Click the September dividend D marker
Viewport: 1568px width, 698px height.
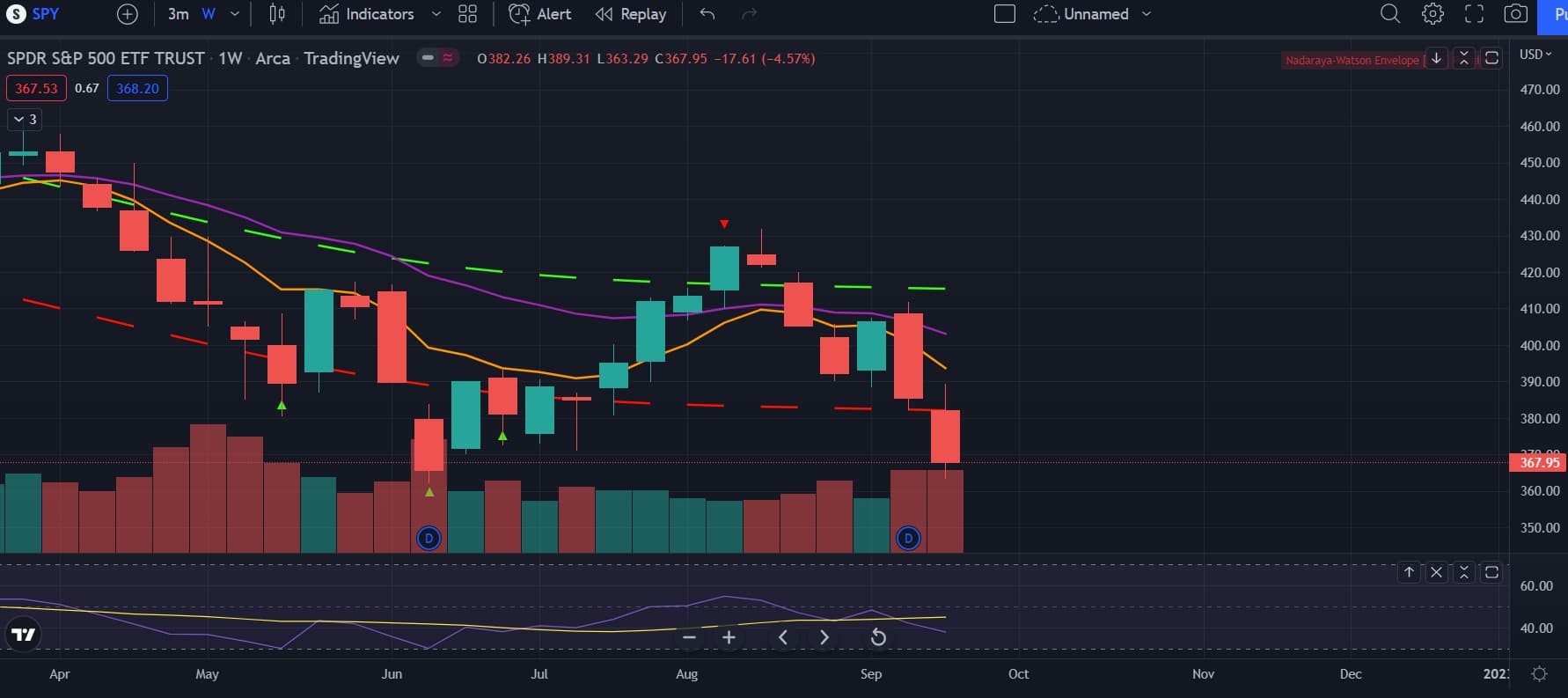coord(908,538)
